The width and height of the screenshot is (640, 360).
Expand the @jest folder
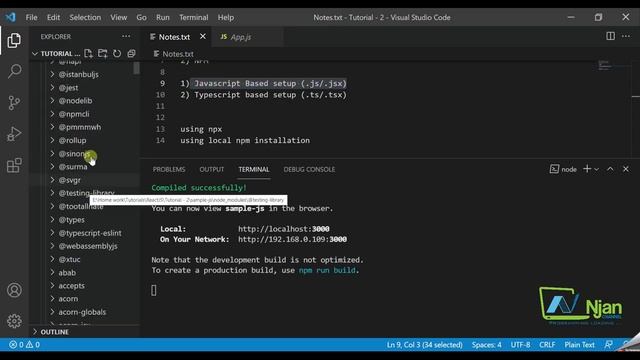click(x=68, y=88)
